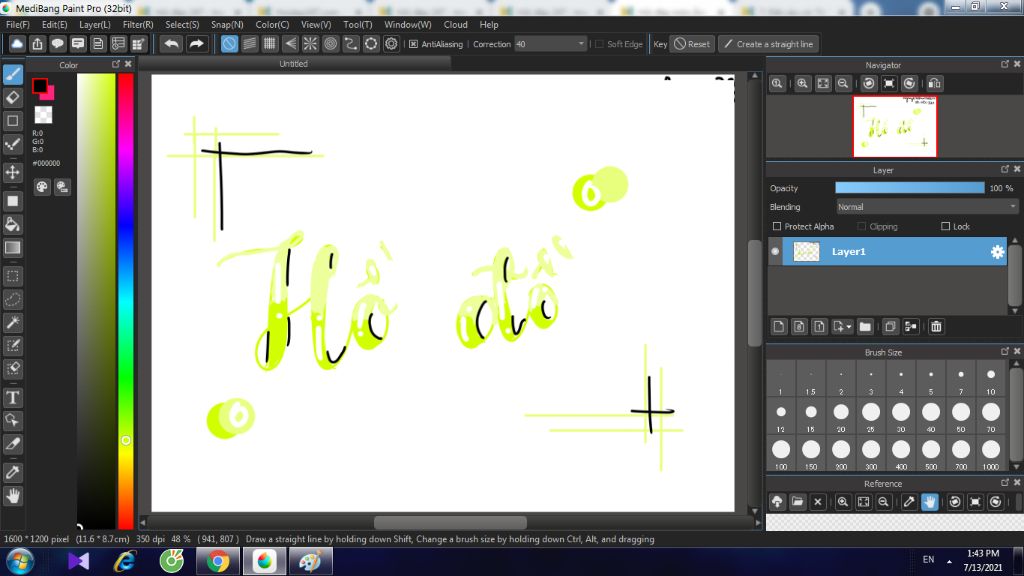Select the Brush tool in left toolbar
The height and width of the screenshot is (576, 1024).
(12, 74)
